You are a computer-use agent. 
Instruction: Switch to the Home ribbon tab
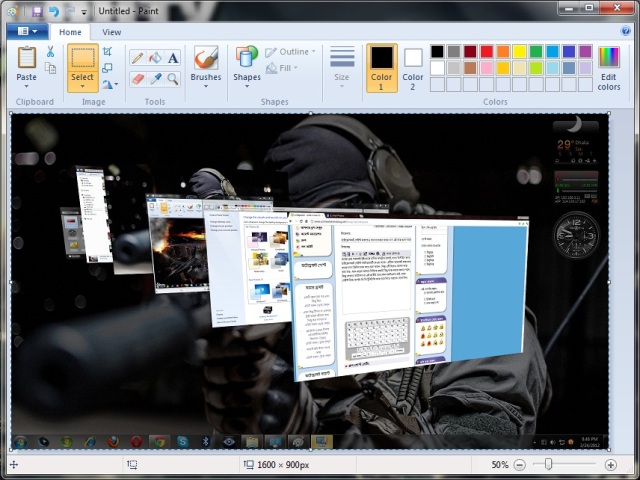tap(70, 32)
